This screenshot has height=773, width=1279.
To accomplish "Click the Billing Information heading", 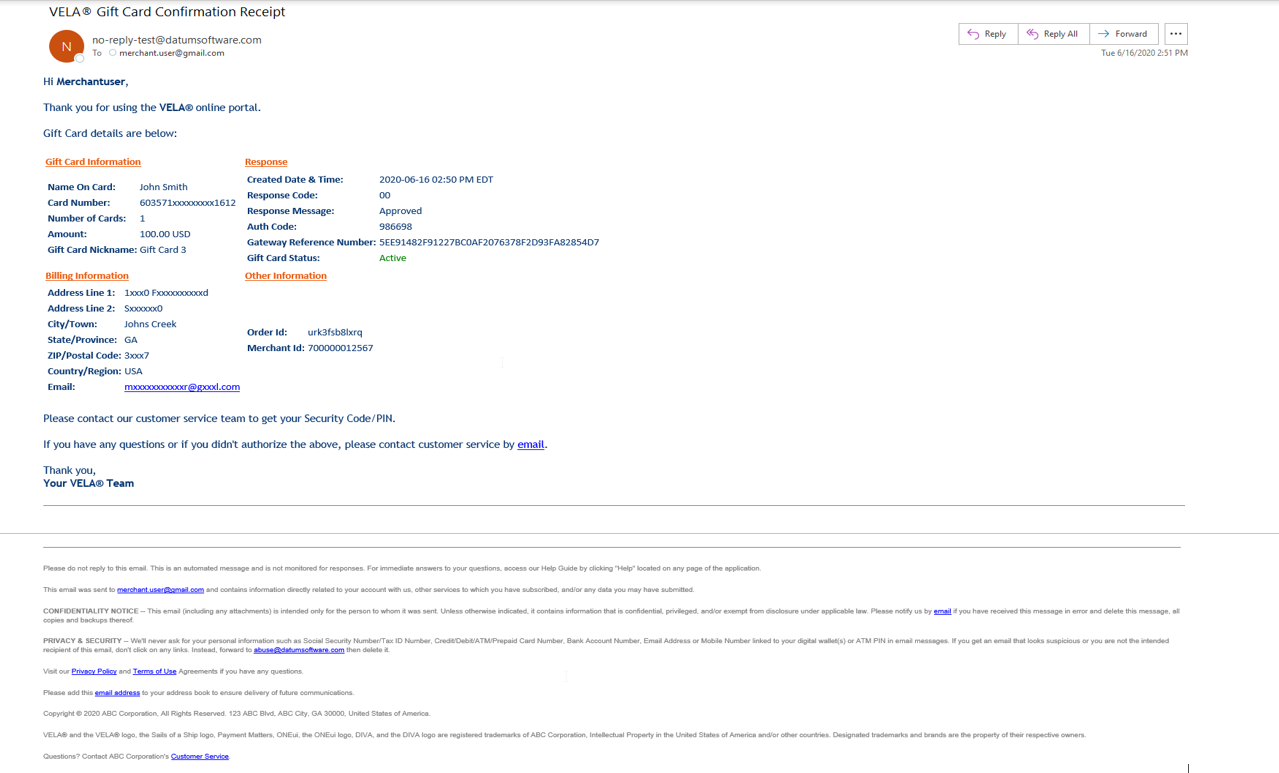I will click(87, 276).
